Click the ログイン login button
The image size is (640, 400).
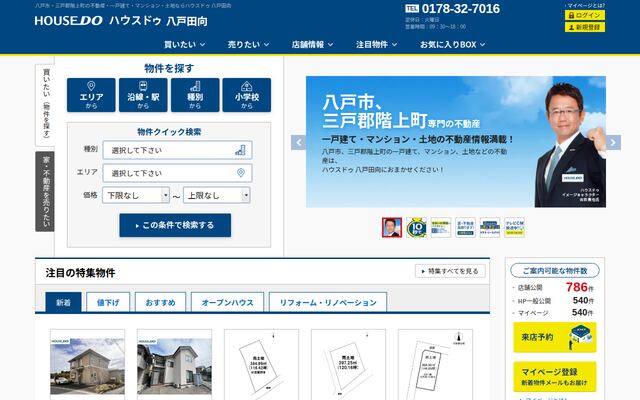tap(584, 15)
